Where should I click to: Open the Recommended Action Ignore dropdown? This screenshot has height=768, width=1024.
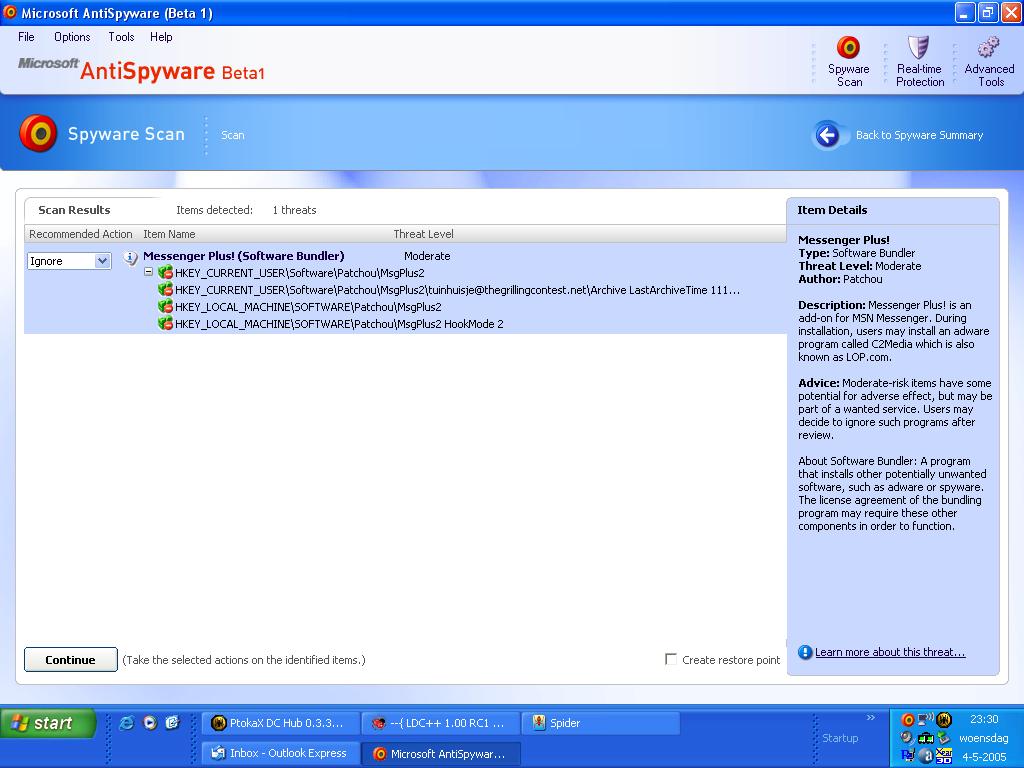click(x=69, y=261)
